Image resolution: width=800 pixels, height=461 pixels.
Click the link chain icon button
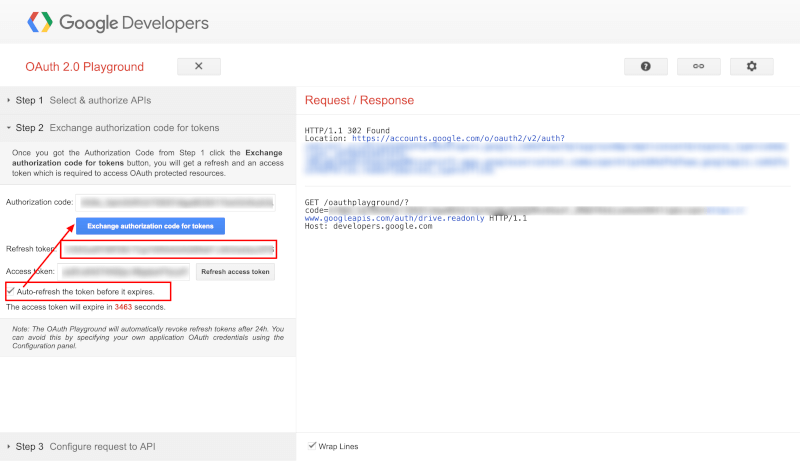698,66
